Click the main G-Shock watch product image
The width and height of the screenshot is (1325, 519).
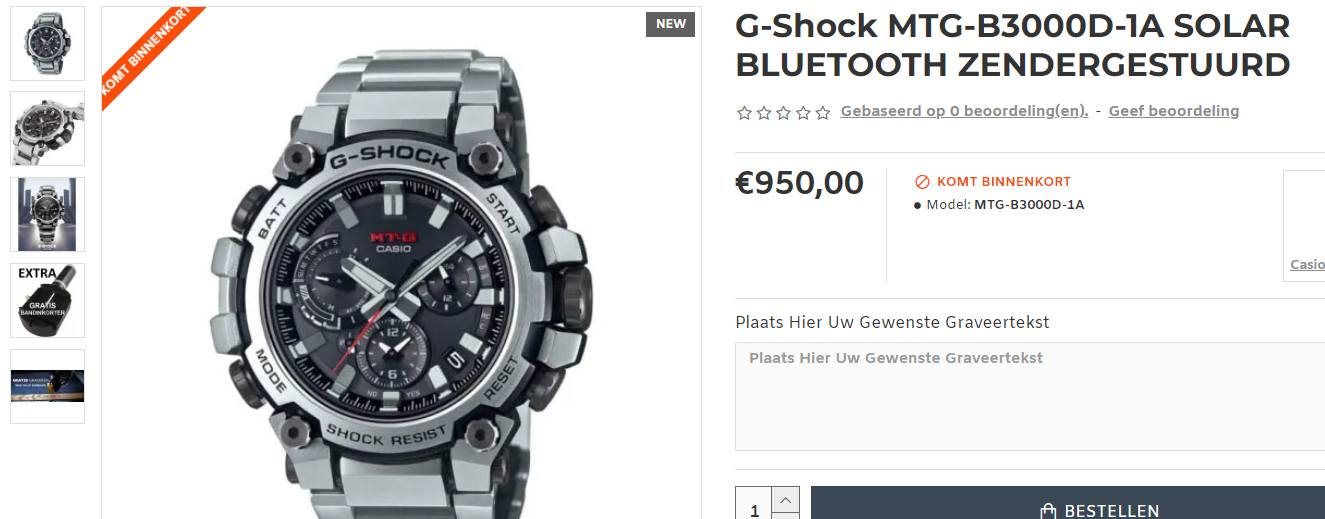point(401,263)
